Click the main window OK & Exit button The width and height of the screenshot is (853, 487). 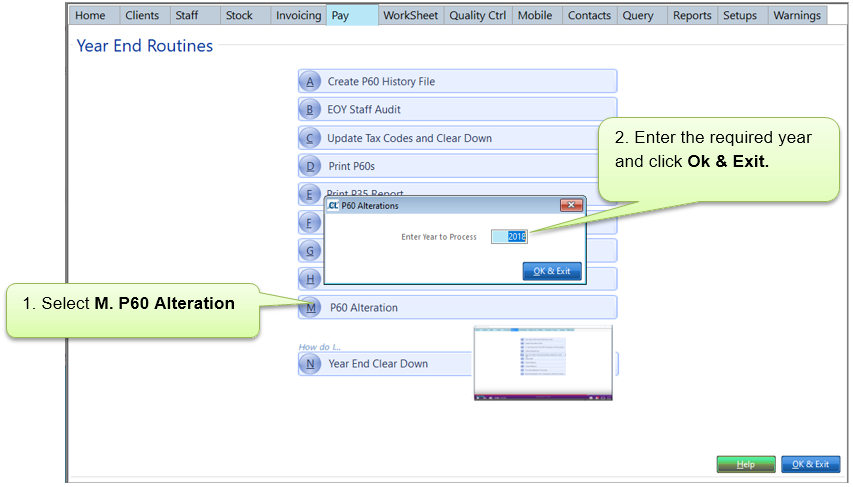(810, 464)
